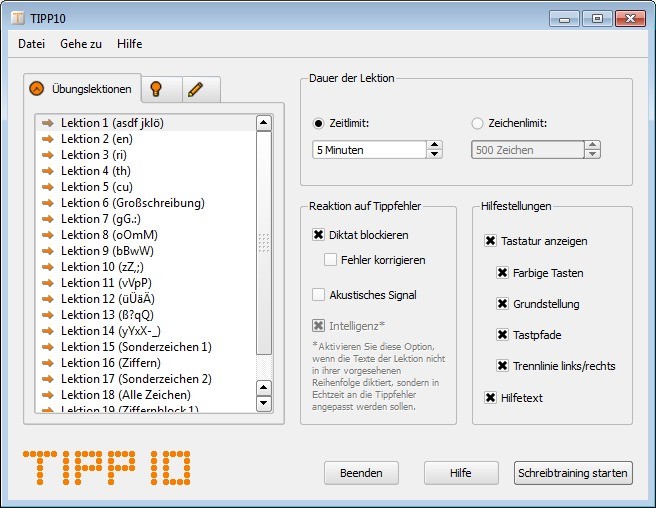
Task: Select Lektion 14 (yYxX-_)
Action: click(146, 331)
